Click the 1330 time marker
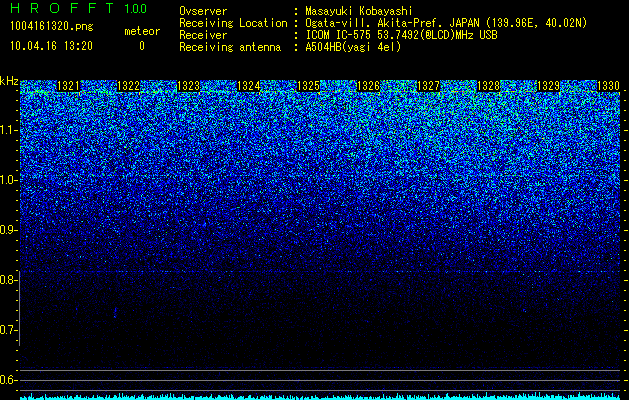This screenshot has height=400, width=629. (608, 86)
